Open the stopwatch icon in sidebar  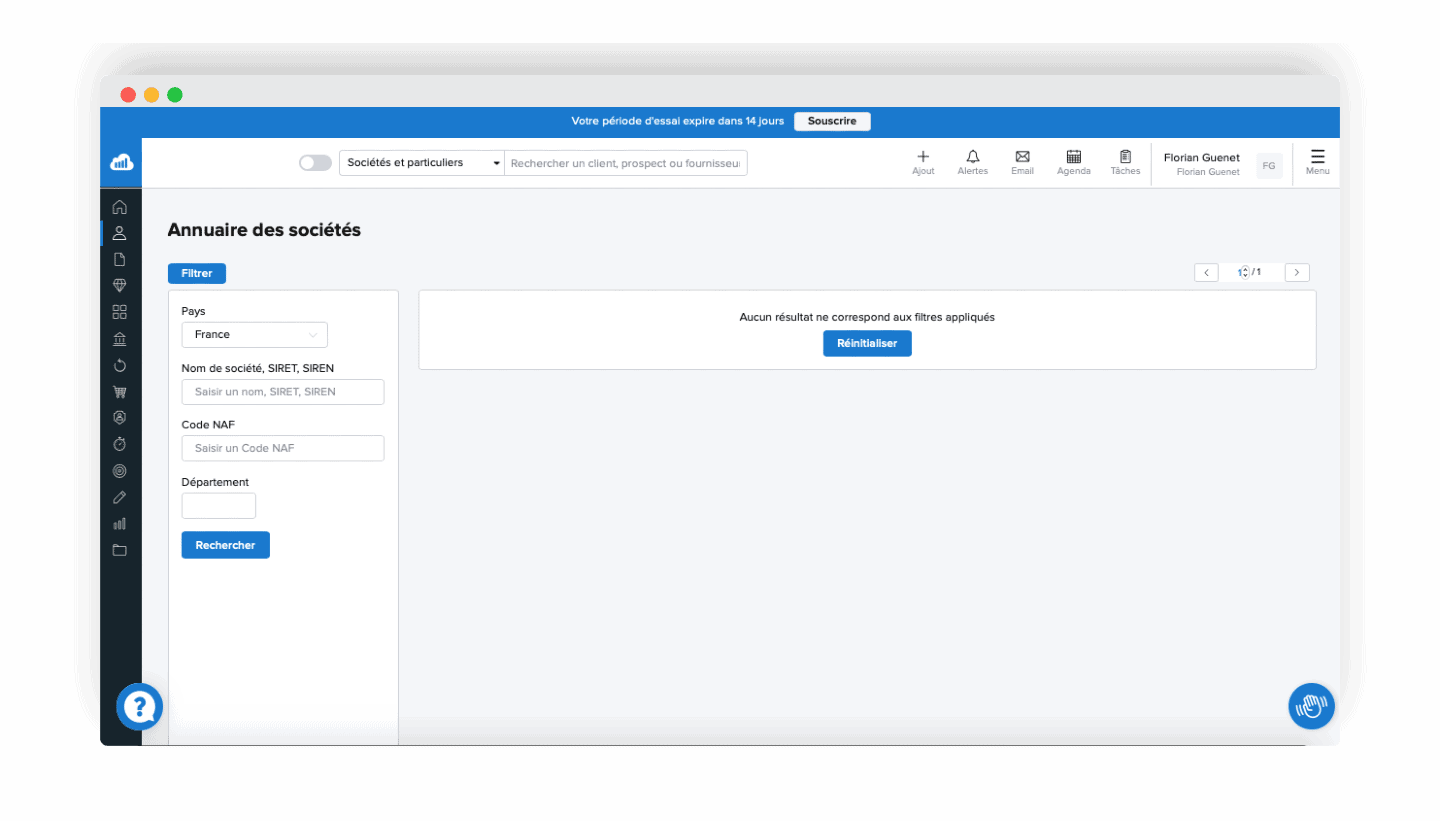pyautogui.click(x=120, y=444)
